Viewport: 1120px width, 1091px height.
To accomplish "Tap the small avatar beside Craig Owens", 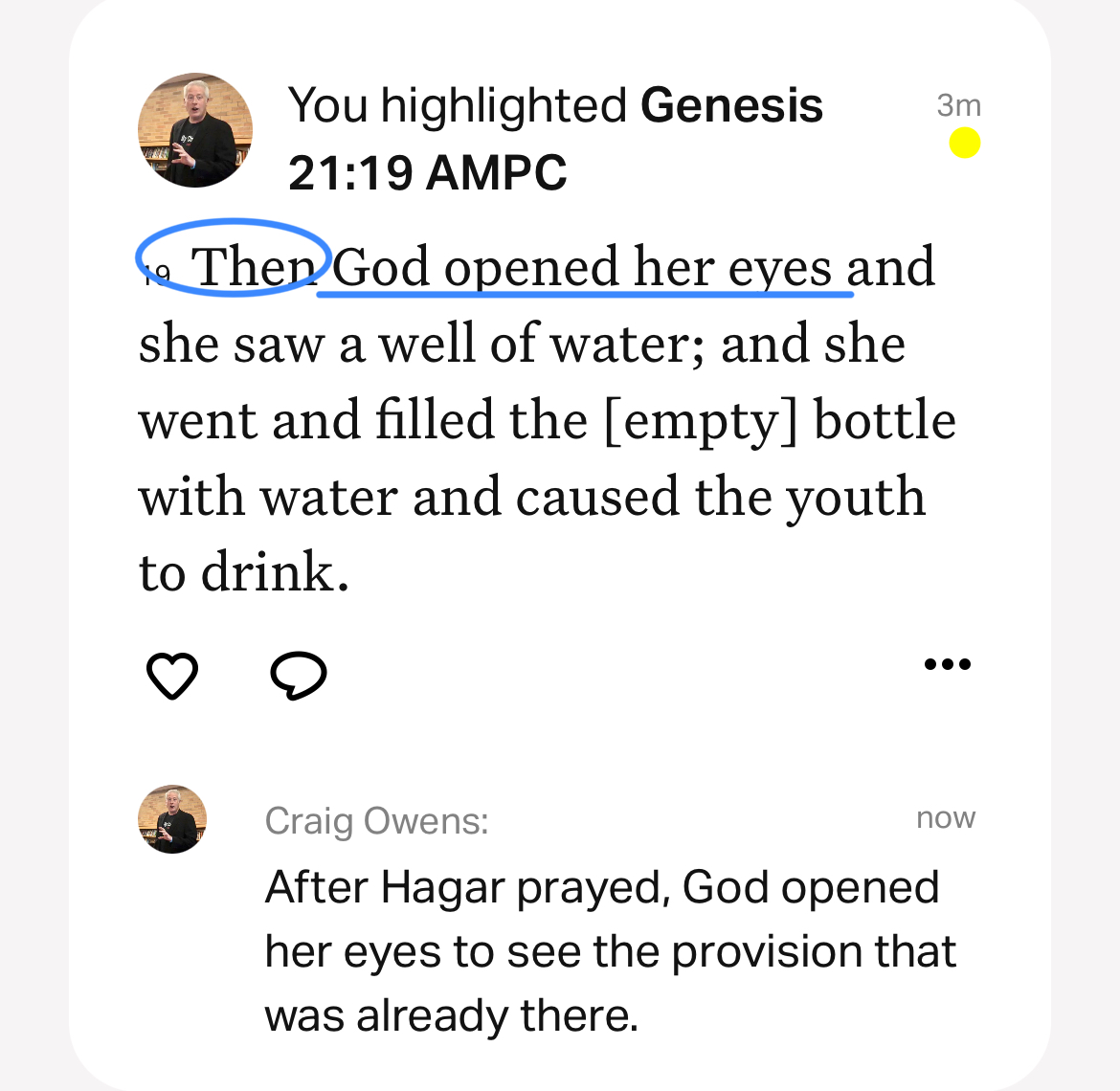I will click(x=172, y=819).
